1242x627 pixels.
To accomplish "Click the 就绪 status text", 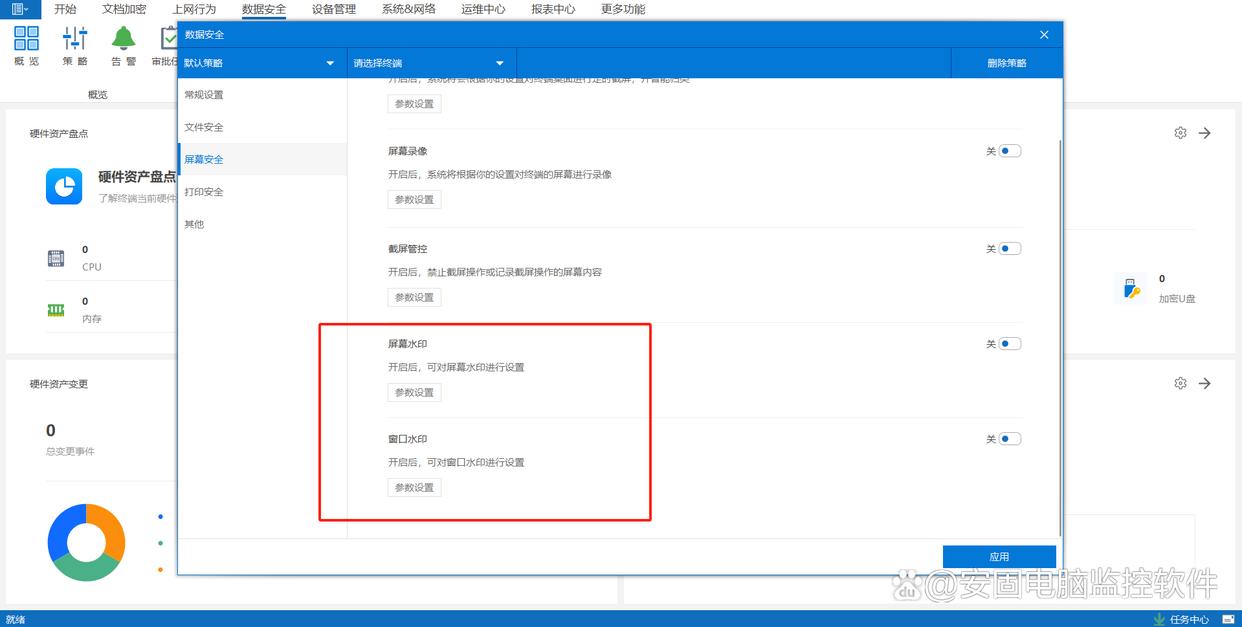I will point(16,619).
